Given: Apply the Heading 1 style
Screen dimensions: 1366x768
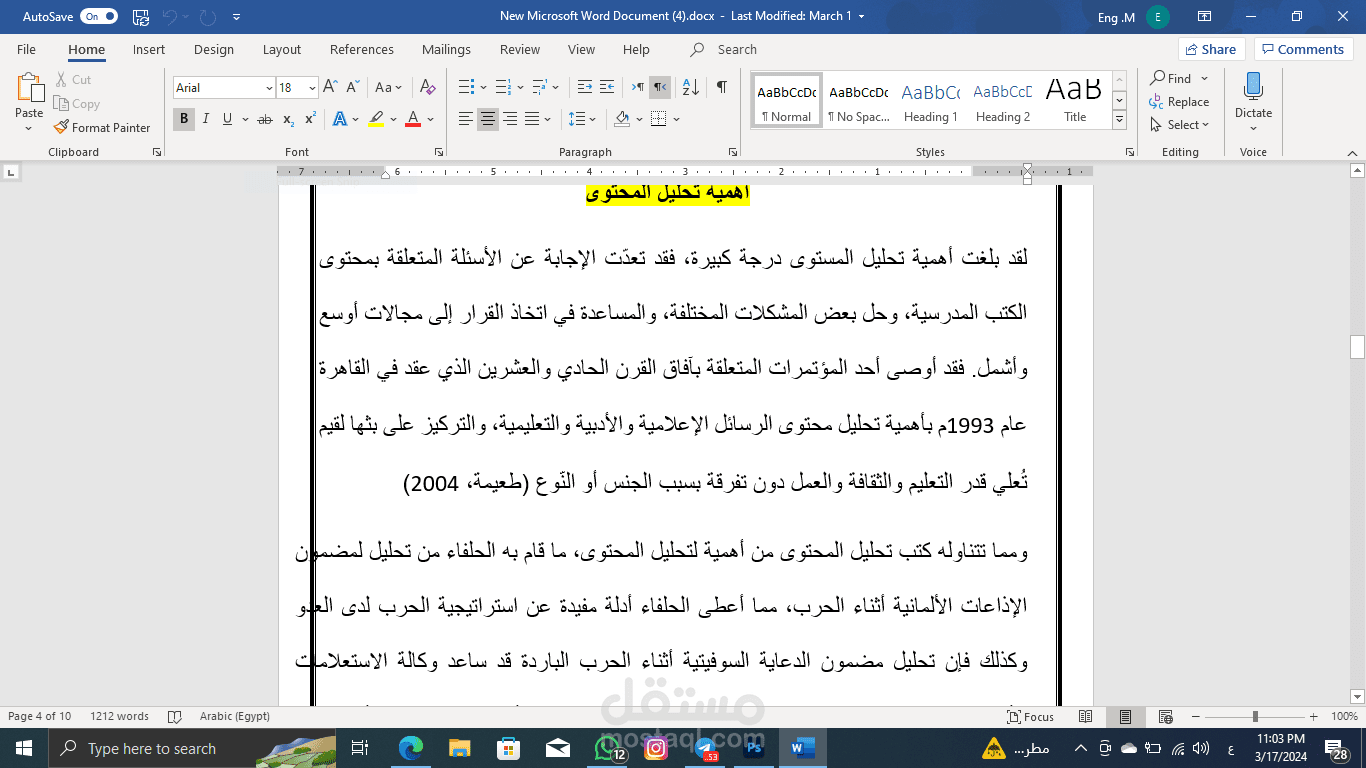Looking at the screenshot, I should (930, 100).
